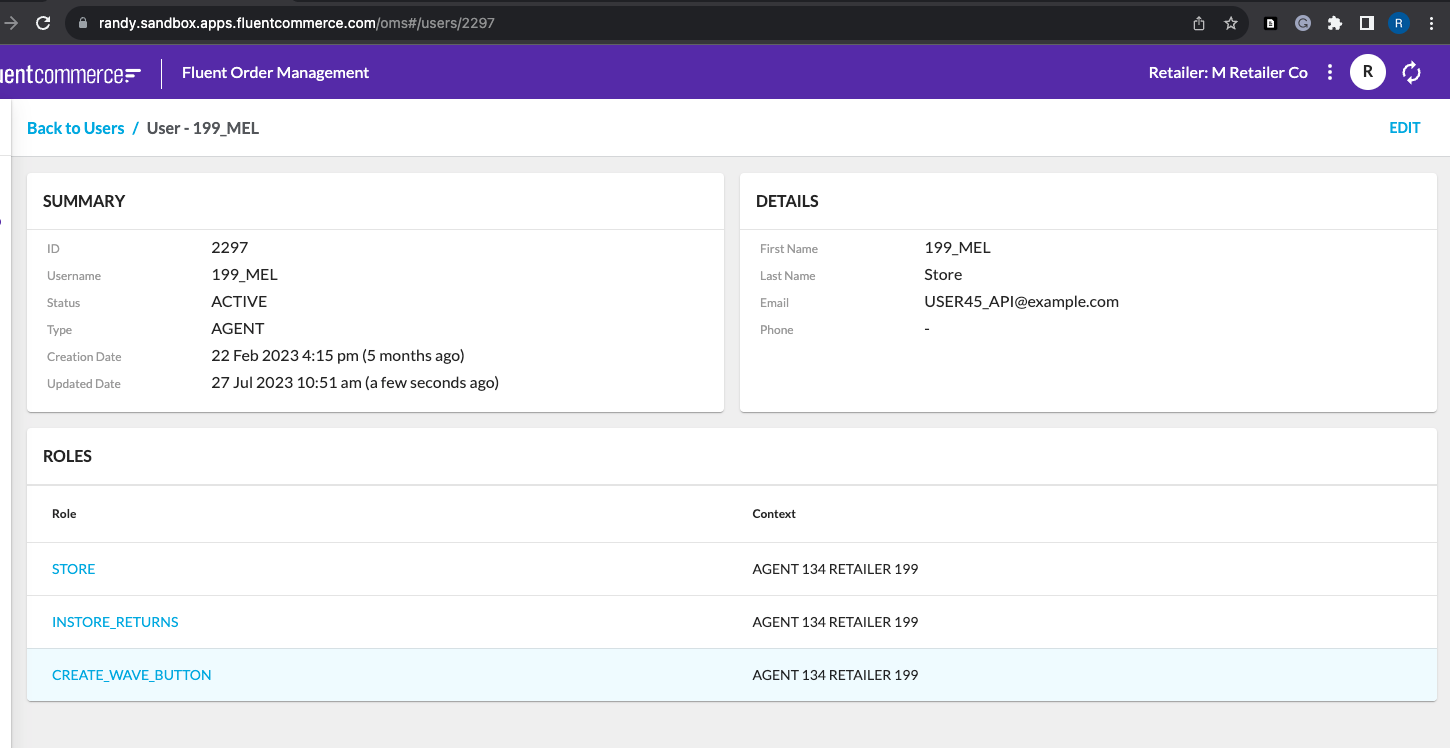Open the Chrome extensions puzzle icon
This screenshot has width=1450, height=748.
[1334, 23]
